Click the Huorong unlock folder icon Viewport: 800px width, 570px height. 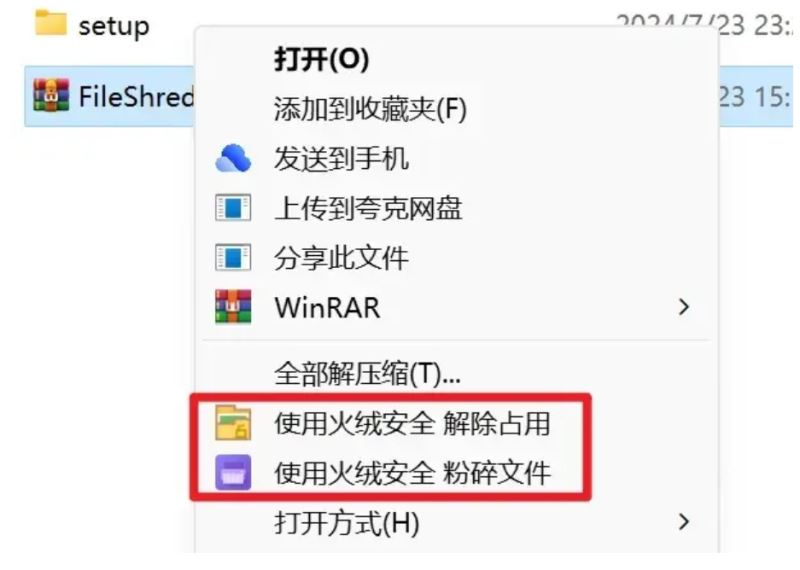click(x=233, y=423)
